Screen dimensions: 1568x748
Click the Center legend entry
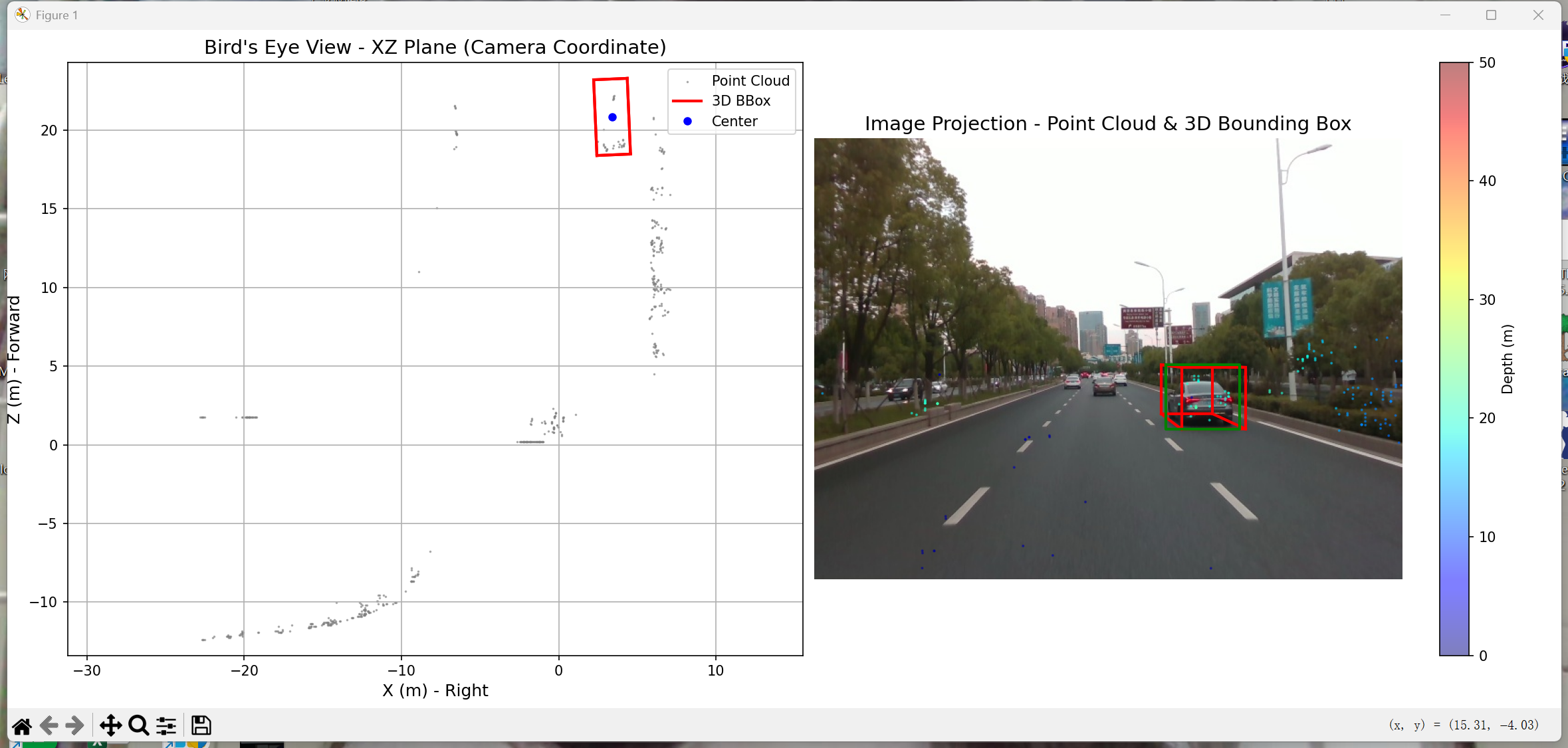(734, 121)
